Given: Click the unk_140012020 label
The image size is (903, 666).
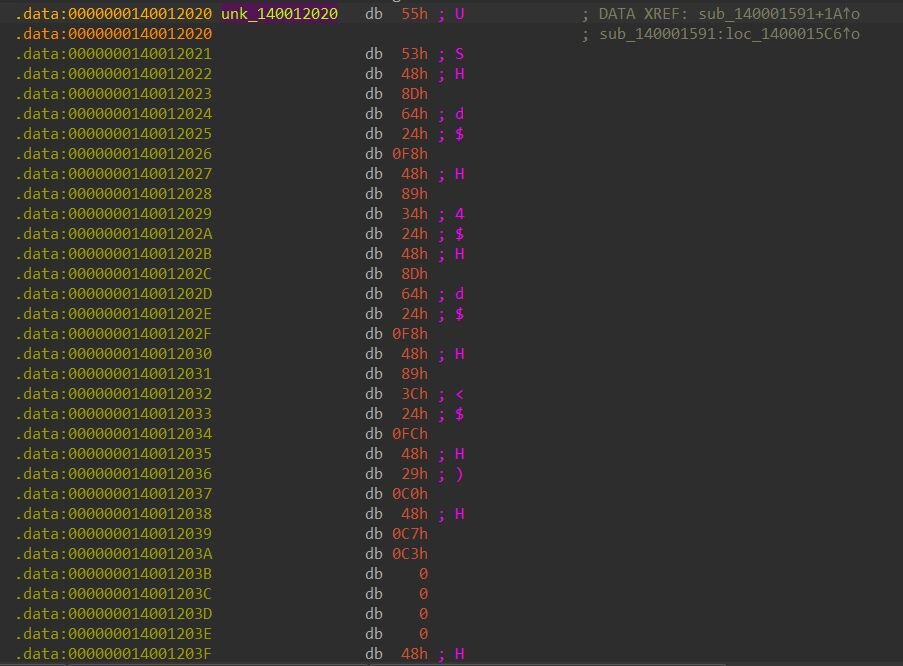Looking at the screenshot, I should point(279,14).
